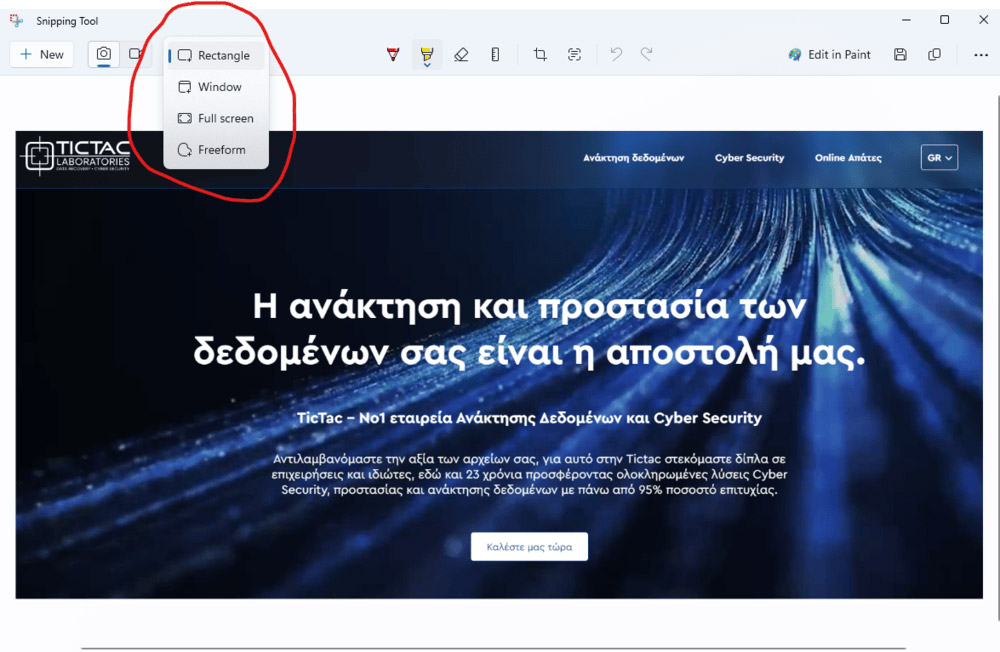
Task: Save the snip with floppy icon
Action: [x=900, y=55]
